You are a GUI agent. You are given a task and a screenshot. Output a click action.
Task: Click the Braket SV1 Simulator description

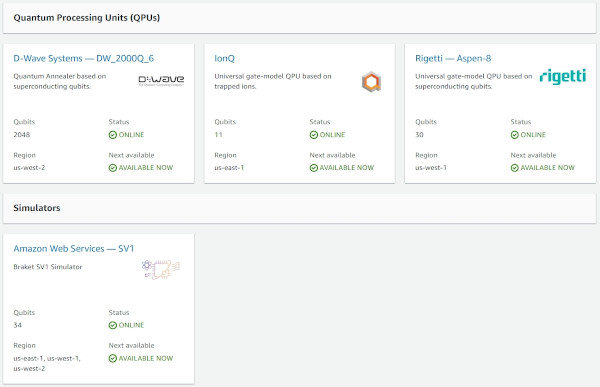coord(48,267)
